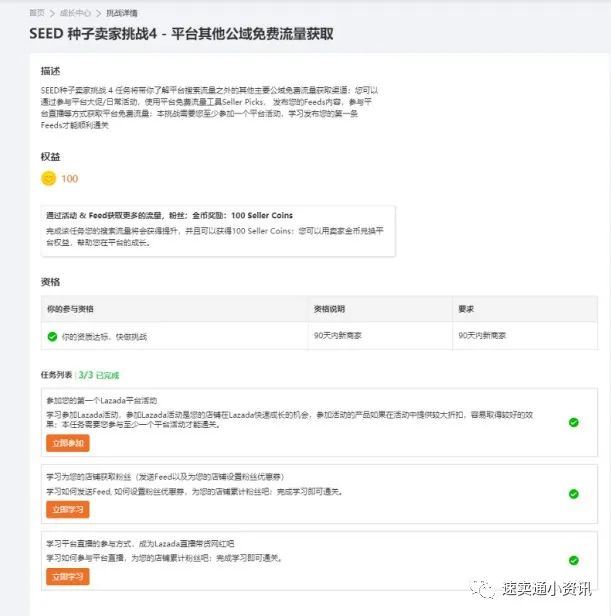The height and width of the screenshot is (616, 611).
Task: Click the 100 coins reward value
Action: (x=70, y=179)
